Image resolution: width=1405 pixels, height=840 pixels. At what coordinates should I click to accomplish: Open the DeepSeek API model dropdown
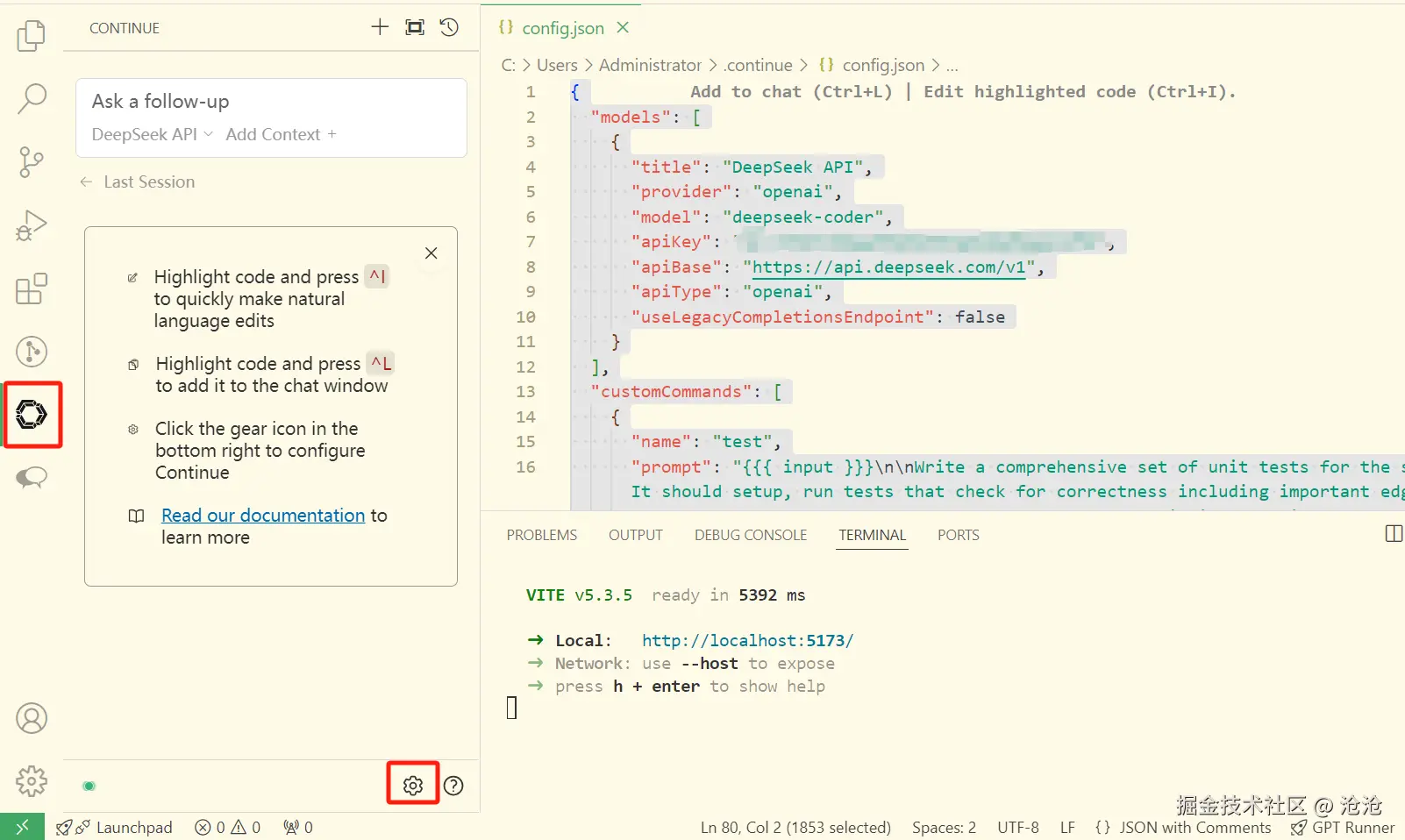[153, 134]
